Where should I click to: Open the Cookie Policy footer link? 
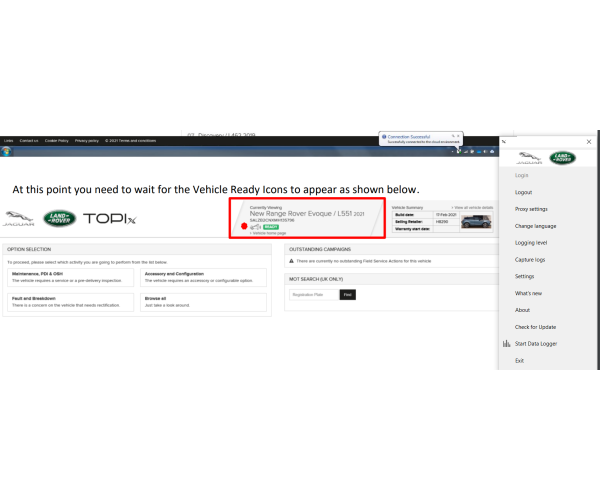[57, 141]
